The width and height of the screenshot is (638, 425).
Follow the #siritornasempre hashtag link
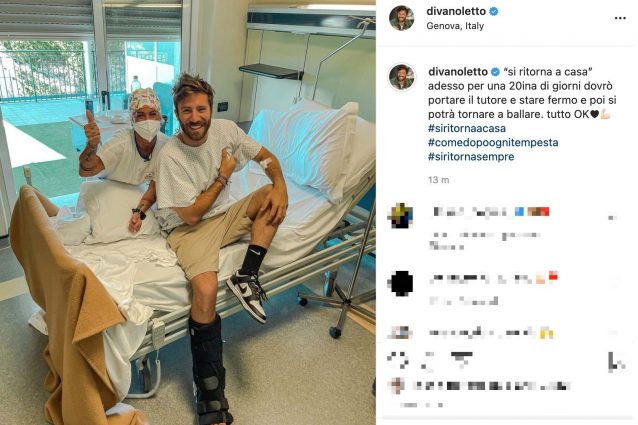click(x=471, y=157)
